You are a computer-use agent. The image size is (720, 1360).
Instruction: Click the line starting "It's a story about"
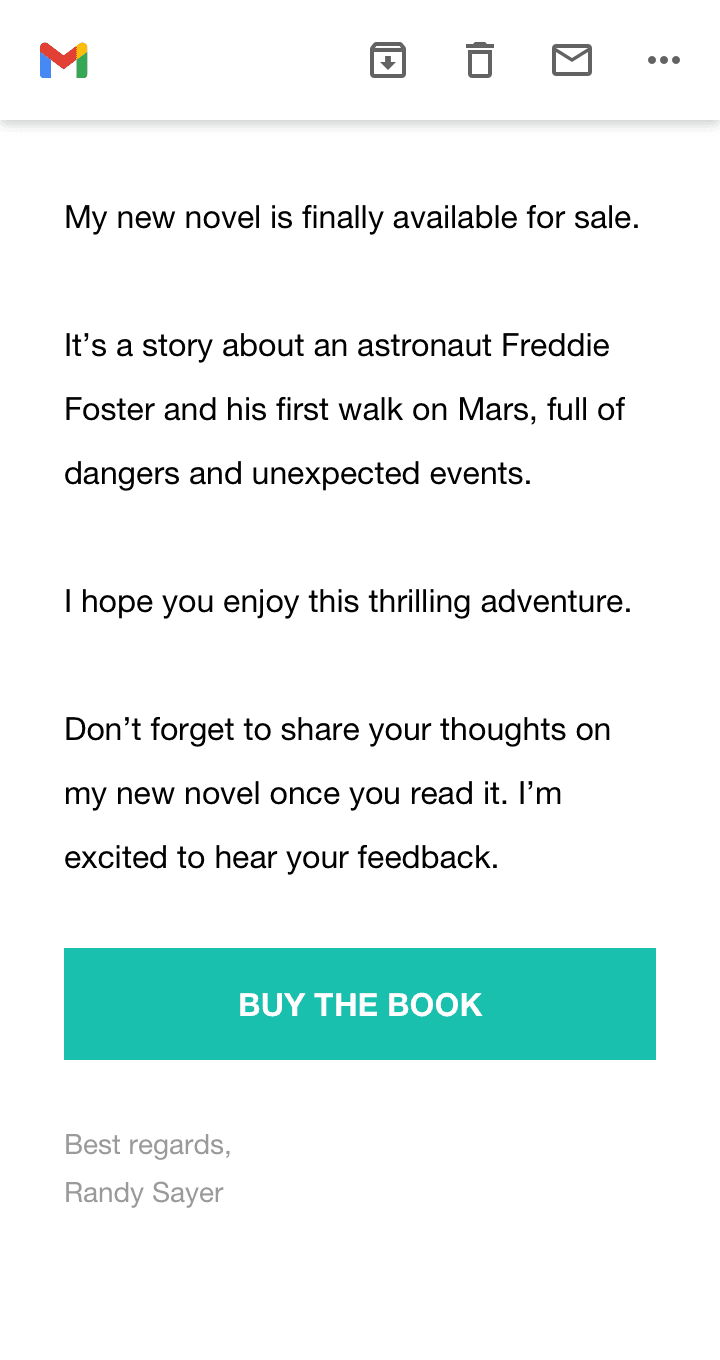click(x=337, y=345)
